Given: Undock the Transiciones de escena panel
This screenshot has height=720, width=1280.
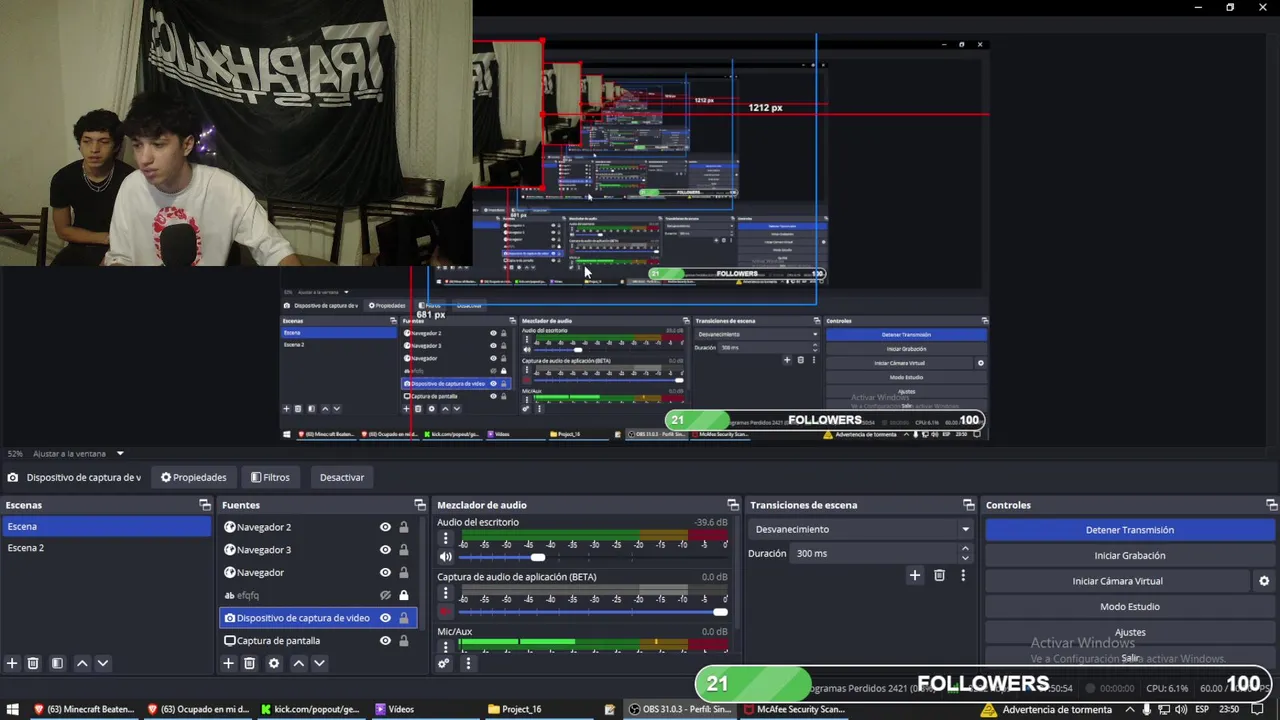Looking at the screenshot, I should [968, 505].
